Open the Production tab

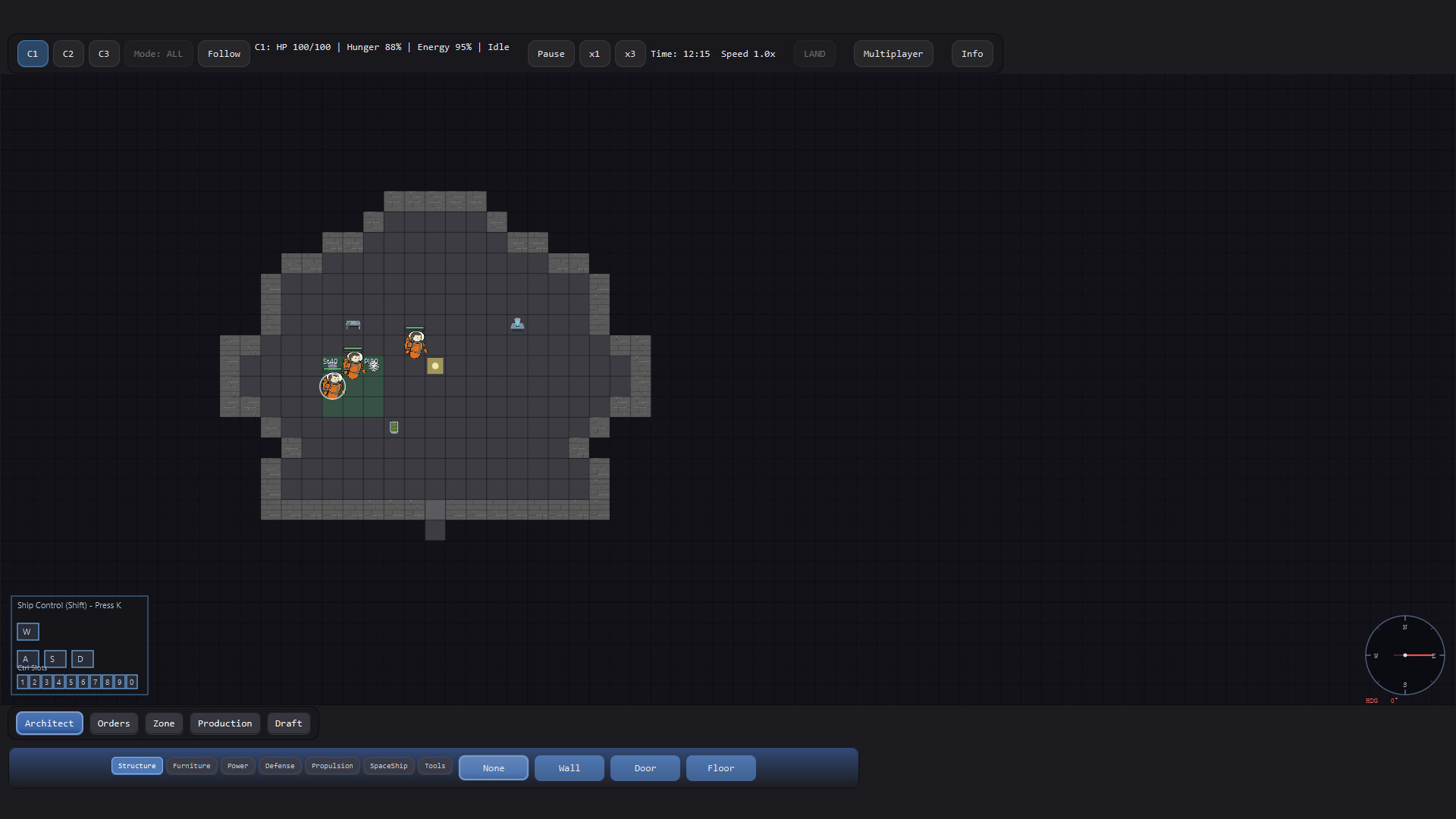[x=224, y=723]
